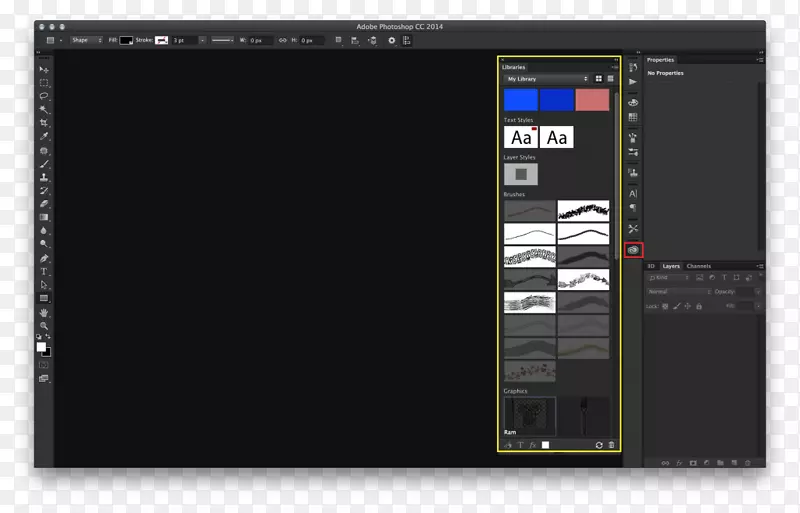
Task: Select the Zoom tool
Action: 44,325
